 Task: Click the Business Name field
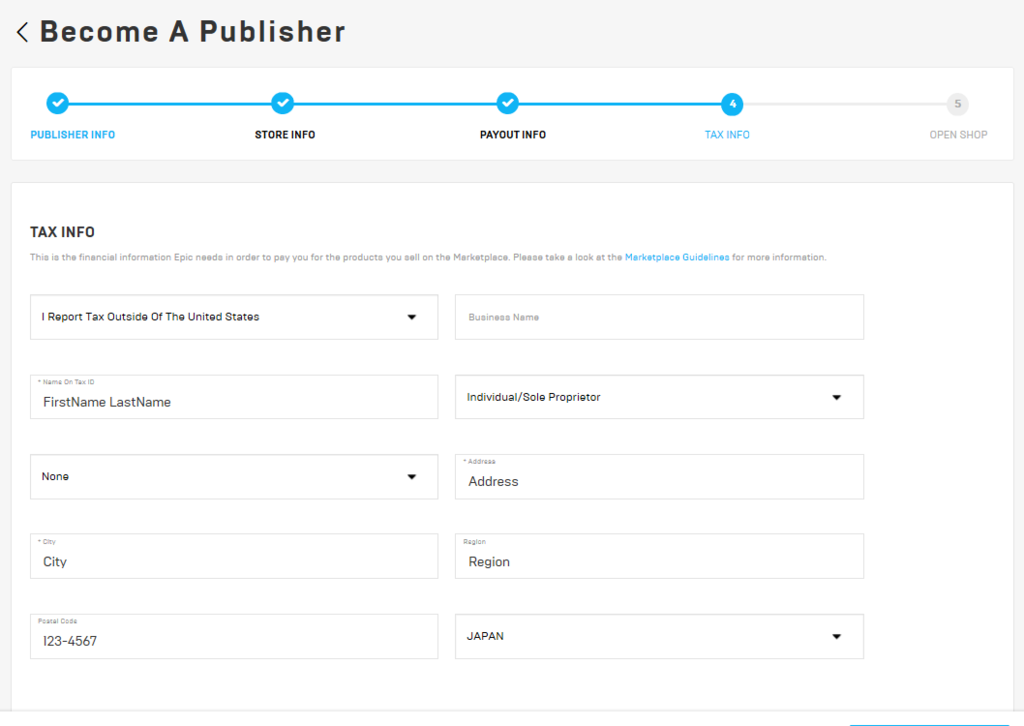659,317
